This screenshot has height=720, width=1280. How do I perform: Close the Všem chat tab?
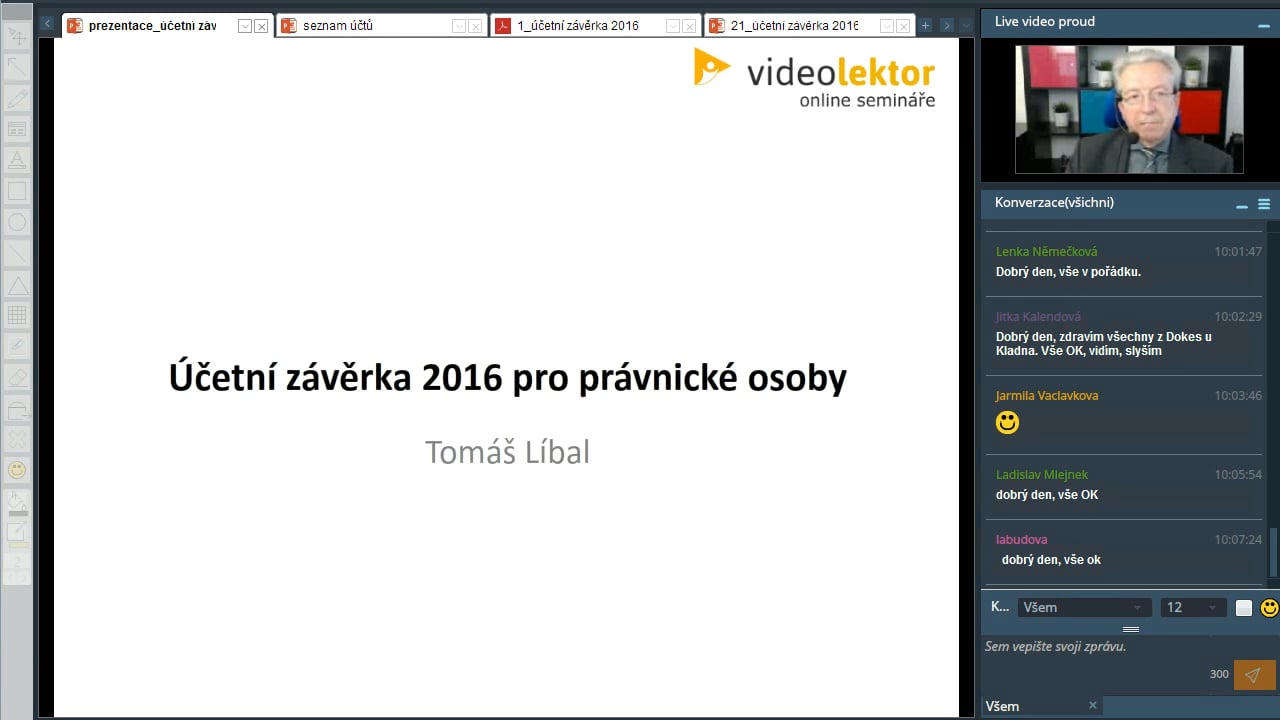point(1093,705)
